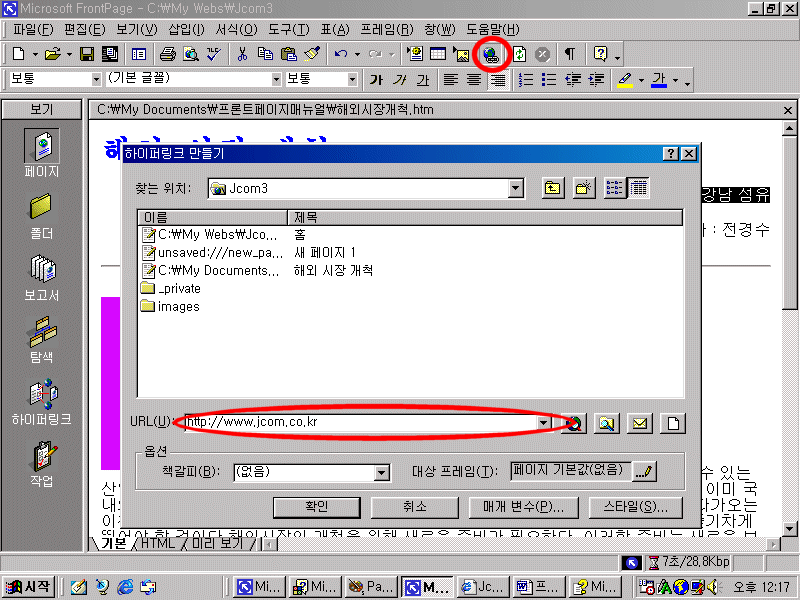The width and height of the screenshot is (800, 600).
Task: Click the highlight color swatch button
Action: [x=625, y=80]
